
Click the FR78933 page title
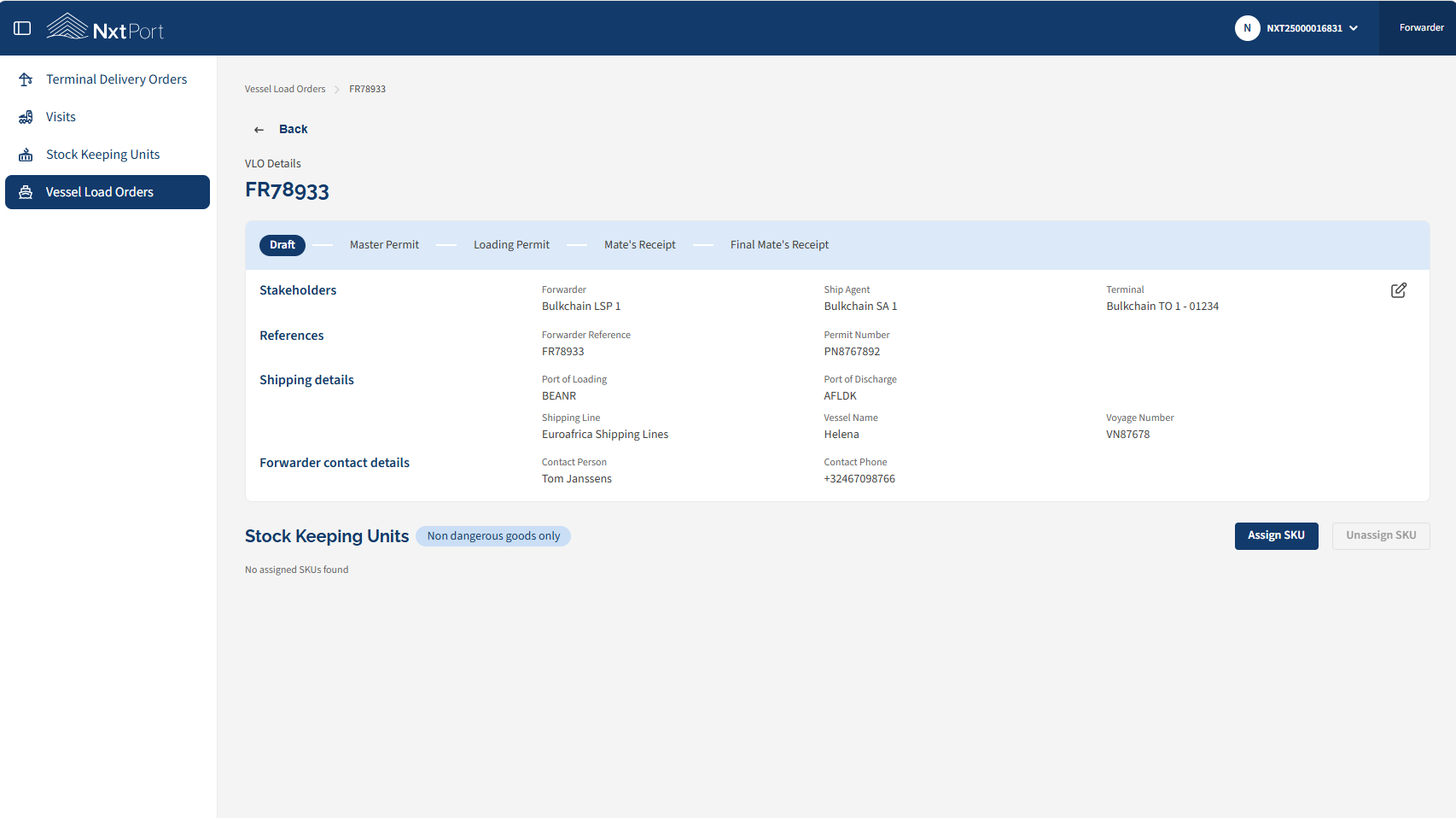pyautogui.click(x=287, y=190)
